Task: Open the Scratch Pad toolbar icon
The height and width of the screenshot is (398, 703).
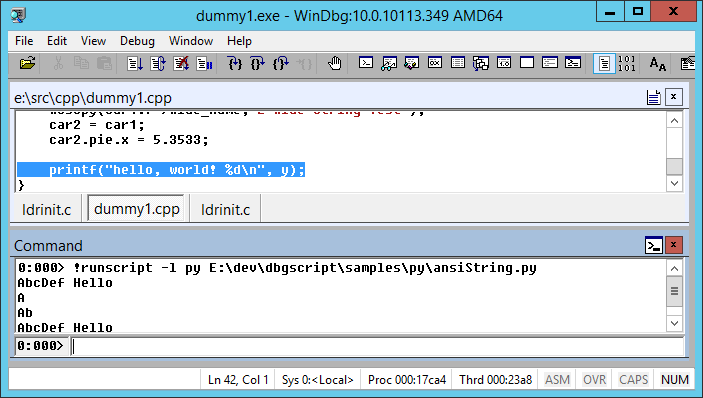Action: (527, 63)
